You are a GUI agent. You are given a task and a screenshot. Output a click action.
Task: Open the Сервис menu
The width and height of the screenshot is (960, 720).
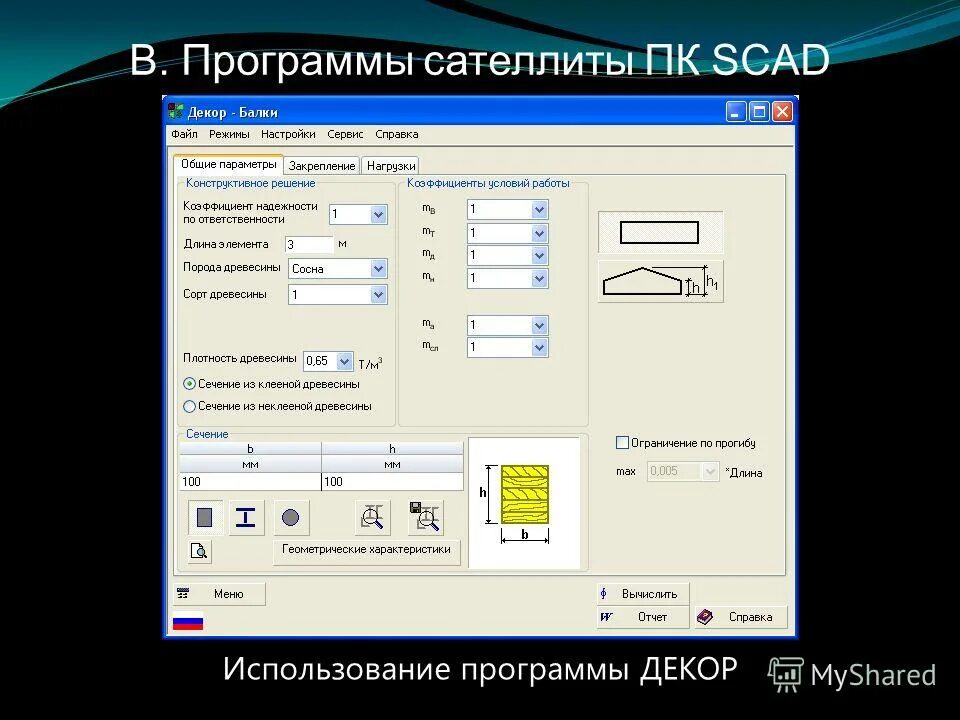(345, 134)
